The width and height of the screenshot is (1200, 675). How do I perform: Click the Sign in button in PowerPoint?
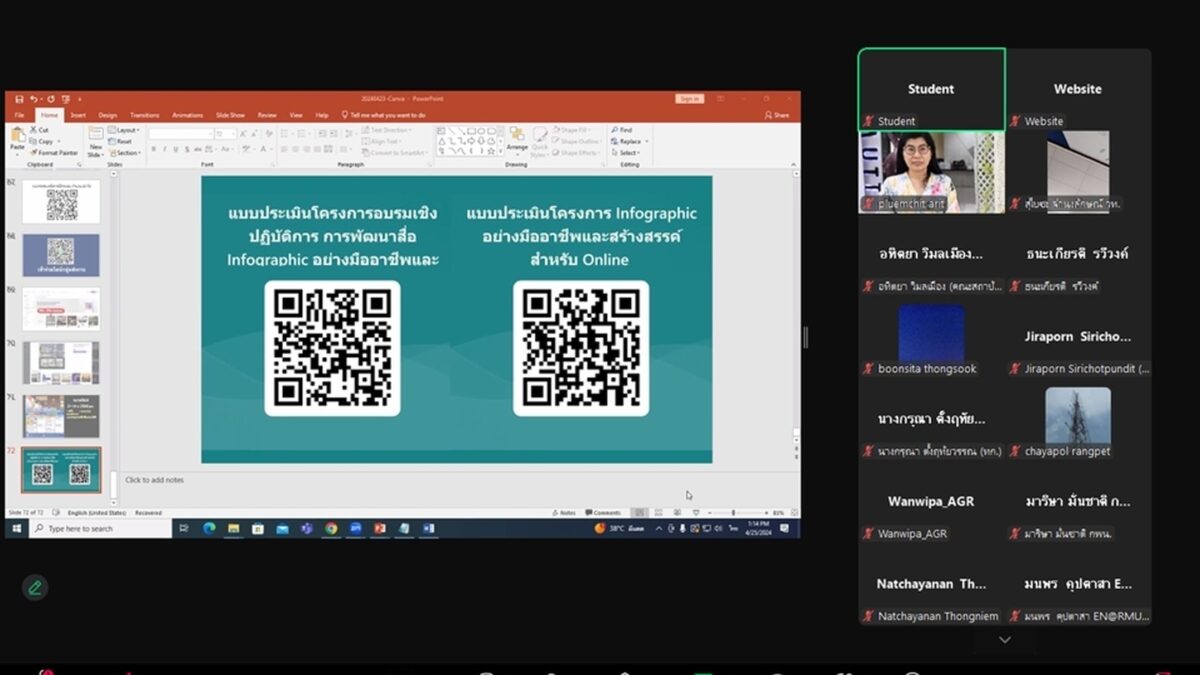click(689, 99)
